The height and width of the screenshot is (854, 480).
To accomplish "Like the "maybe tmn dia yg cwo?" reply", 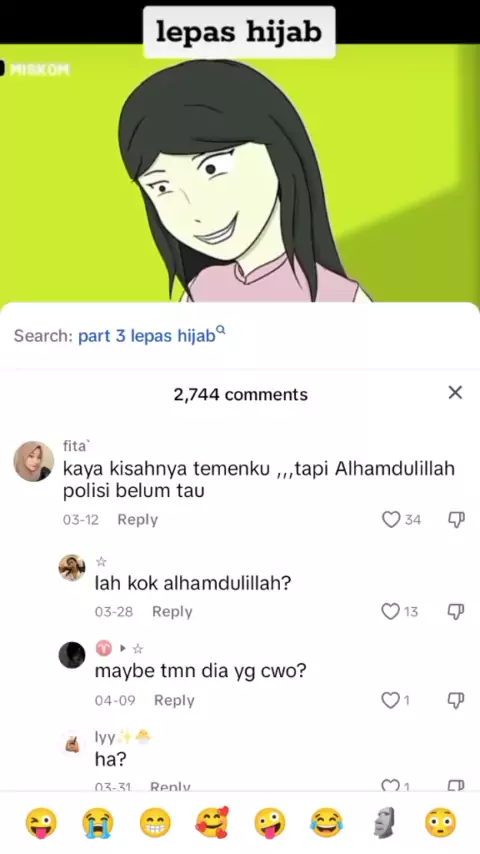I will pos(390,700).
